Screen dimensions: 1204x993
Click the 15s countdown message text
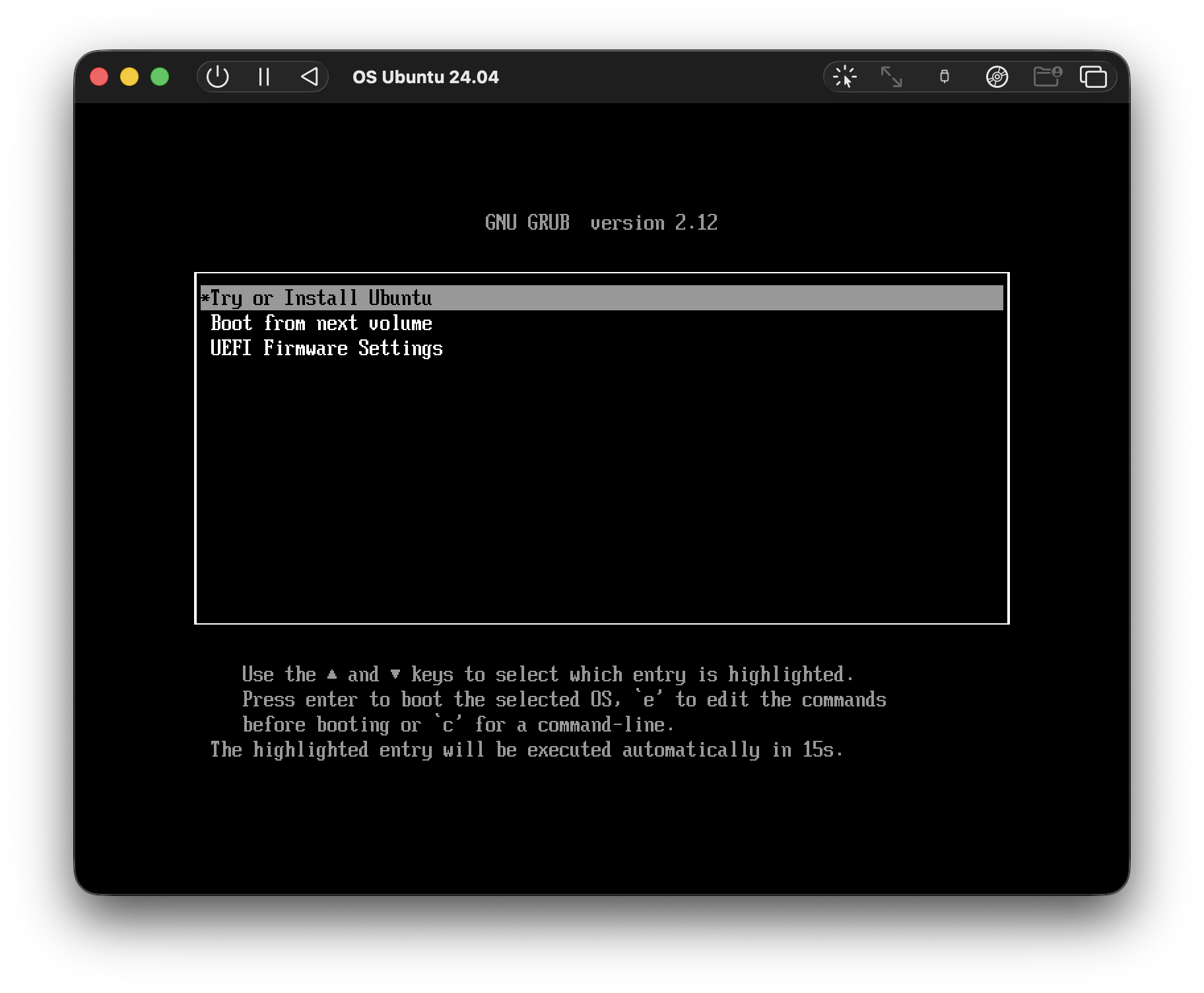coord(526,749)
